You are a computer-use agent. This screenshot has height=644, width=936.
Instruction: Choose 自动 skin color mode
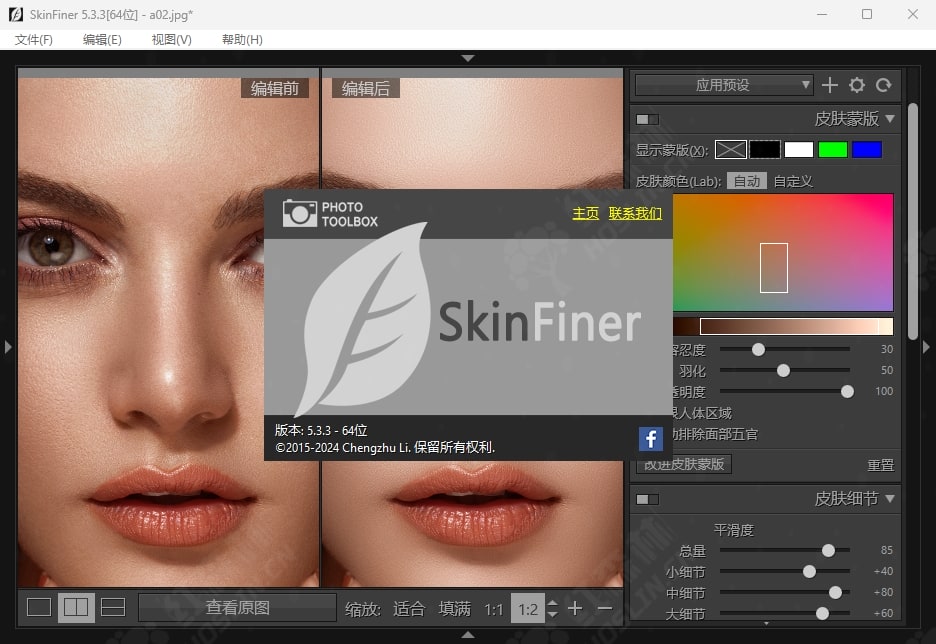747,181
